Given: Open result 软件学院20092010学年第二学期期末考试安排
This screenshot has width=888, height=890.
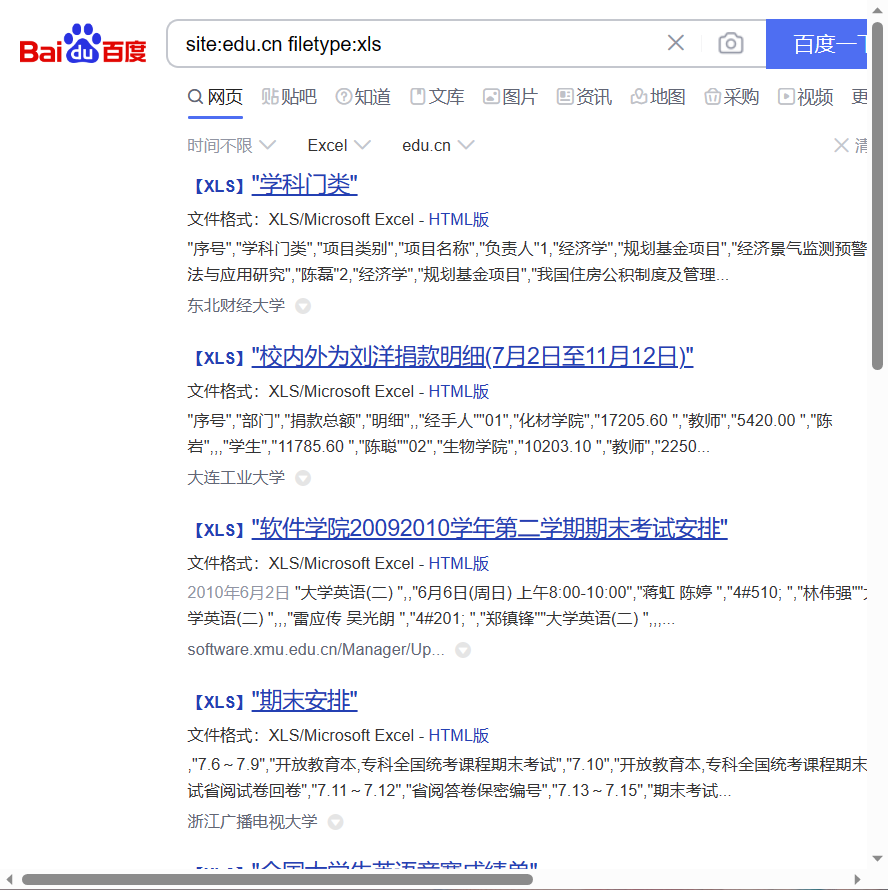Looking at the screenshot, I should click(x=489, y=529).
